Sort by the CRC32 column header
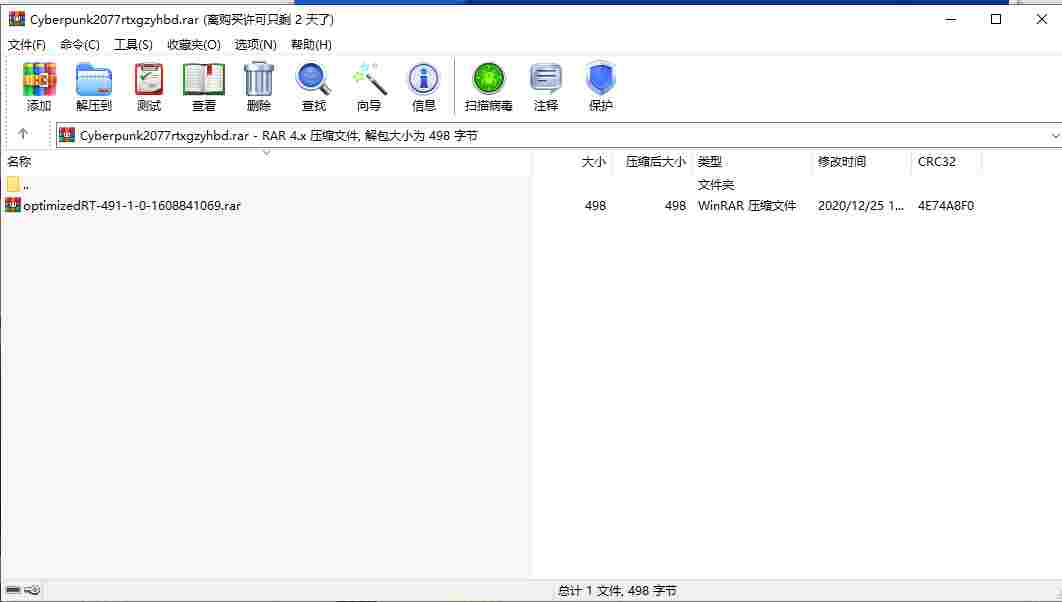The height and width of the screenshot is (602, 1062). coord(937,162)
